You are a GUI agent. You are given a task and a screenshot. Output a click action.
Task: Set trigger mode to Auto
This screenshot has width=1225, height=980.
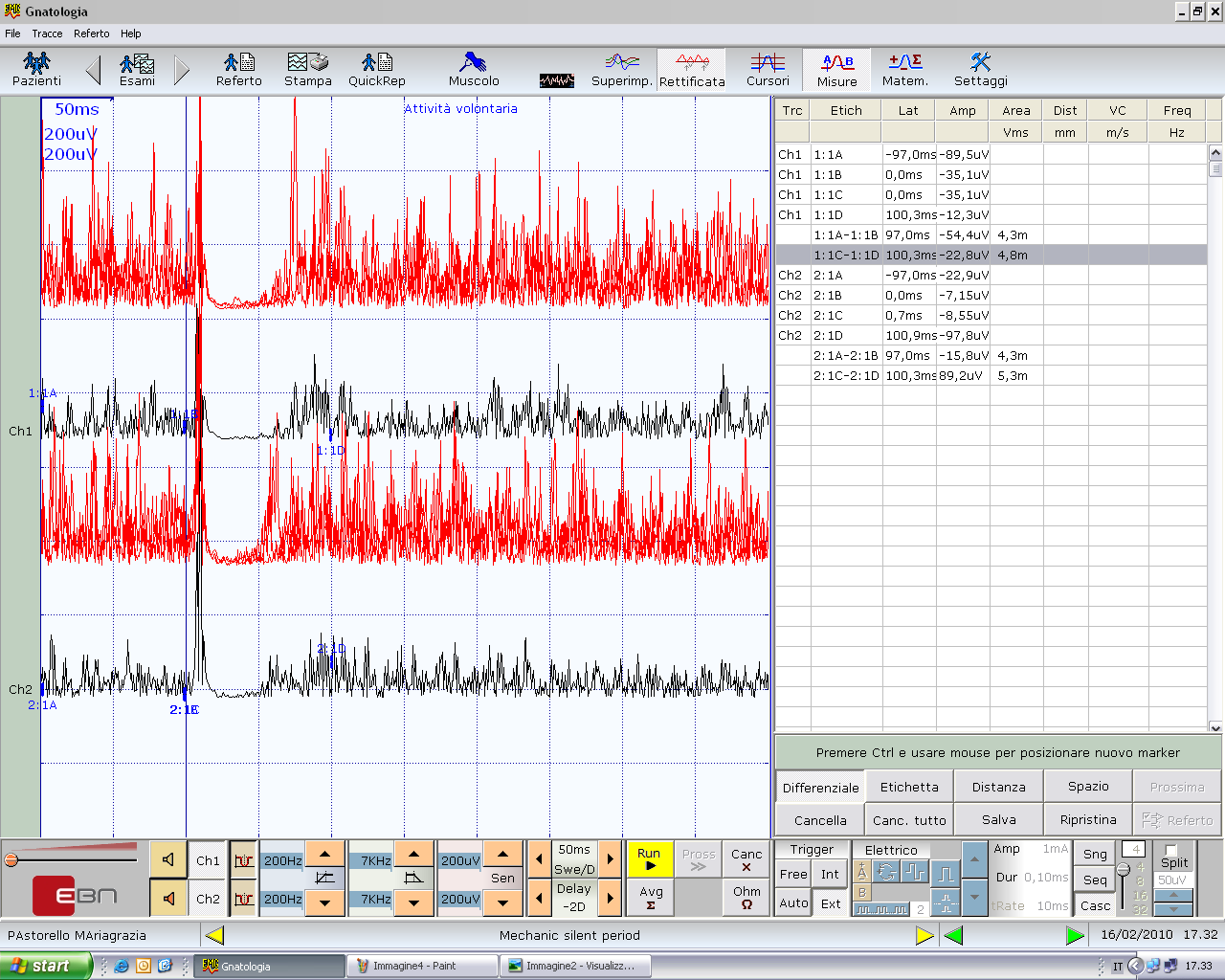(x=793, y=902)
